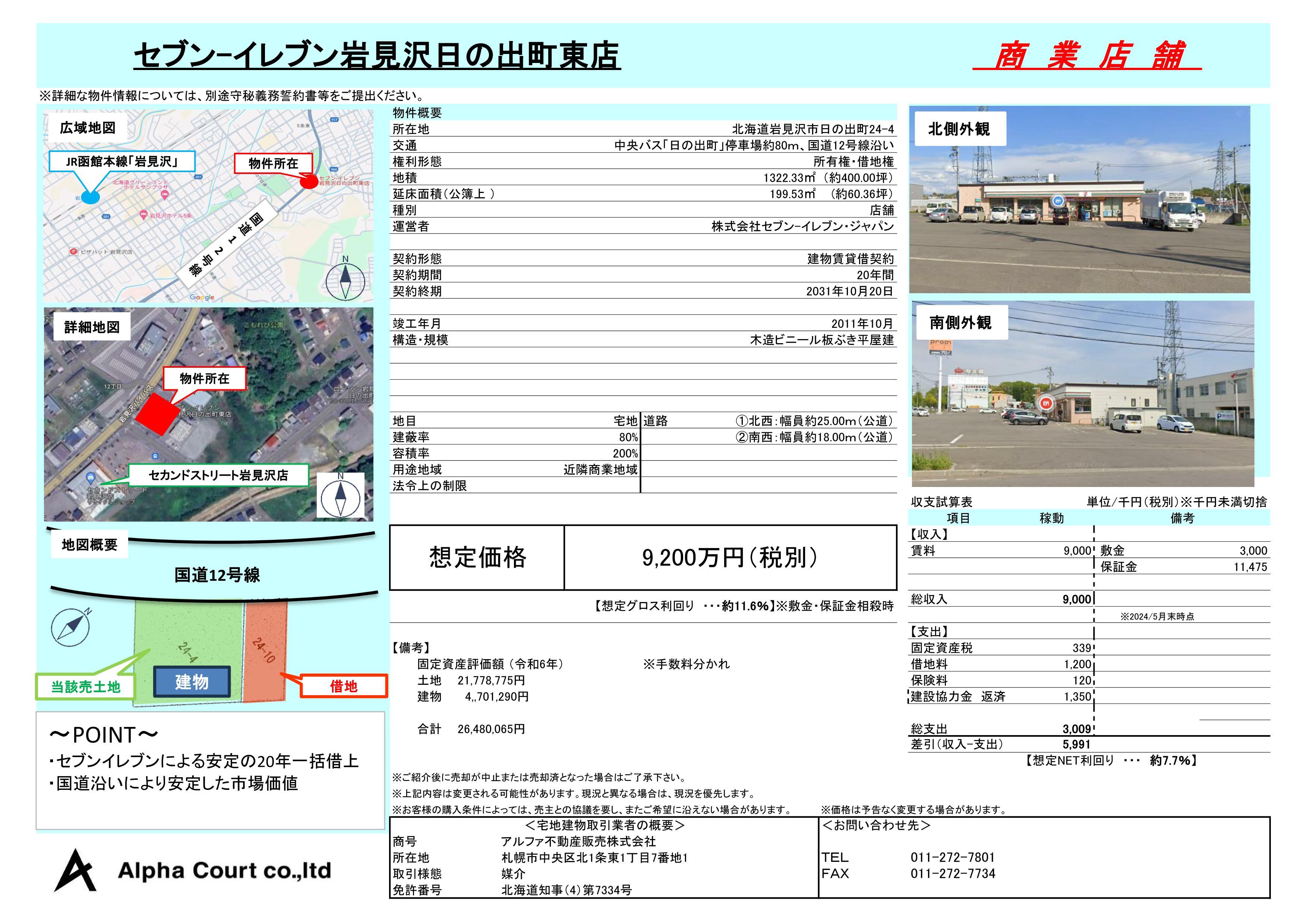Viewport: 1307px width, 924px height.
Task: Click the 広域地図 map label
Action: tap(88, 128)
